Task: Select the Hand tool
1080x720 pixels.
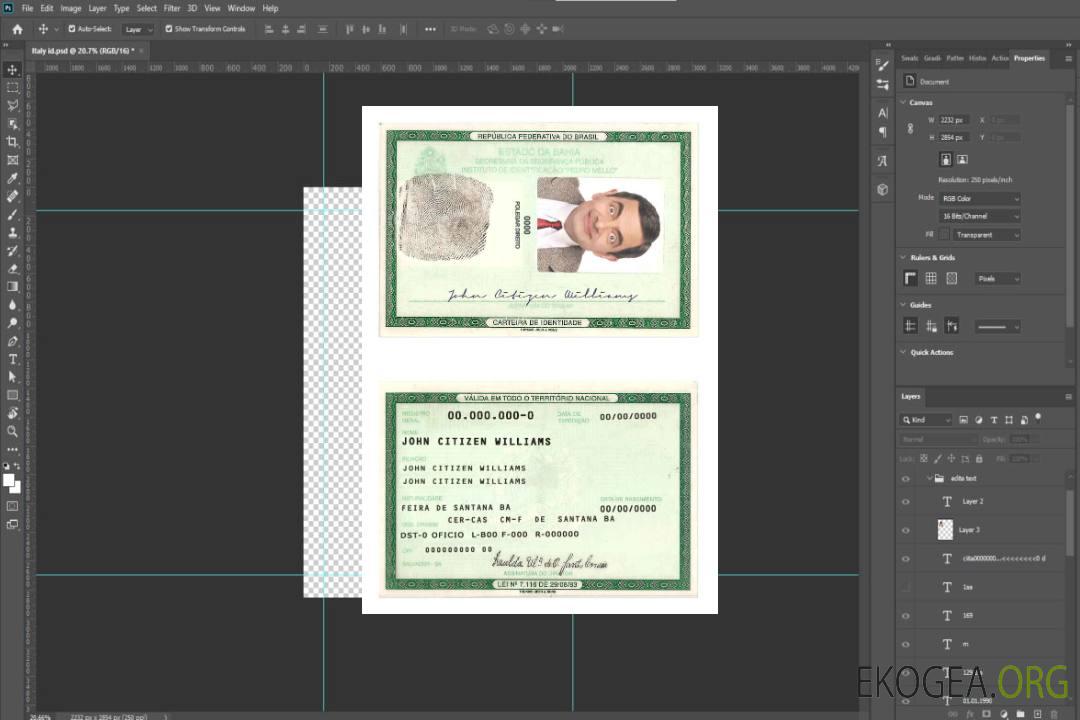Action: pyautogui.click(x=12, y=413)
